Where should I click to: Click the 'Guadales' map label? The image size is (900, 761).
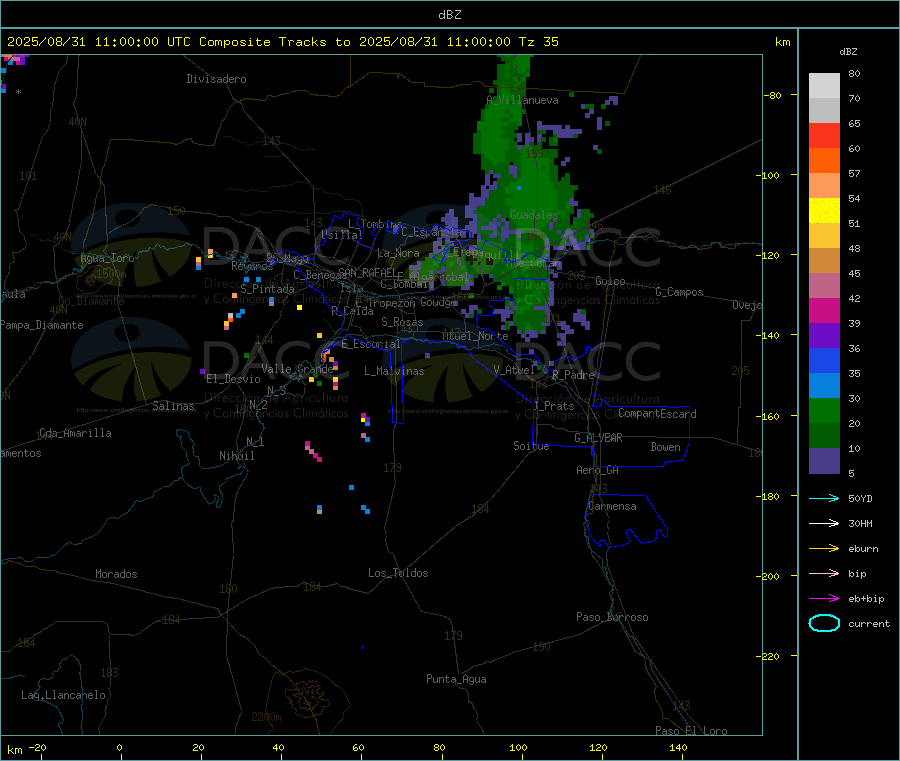click(x=534, y=215)
